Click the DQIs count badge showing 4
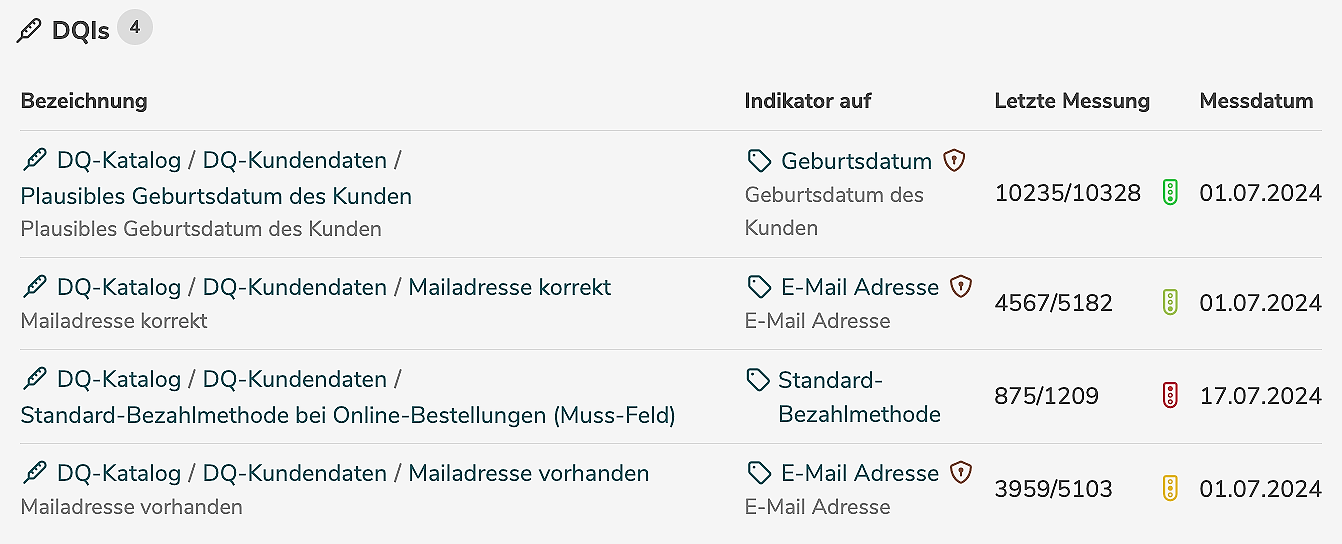This screenshot has height=544, width=1342. (135, 28)
